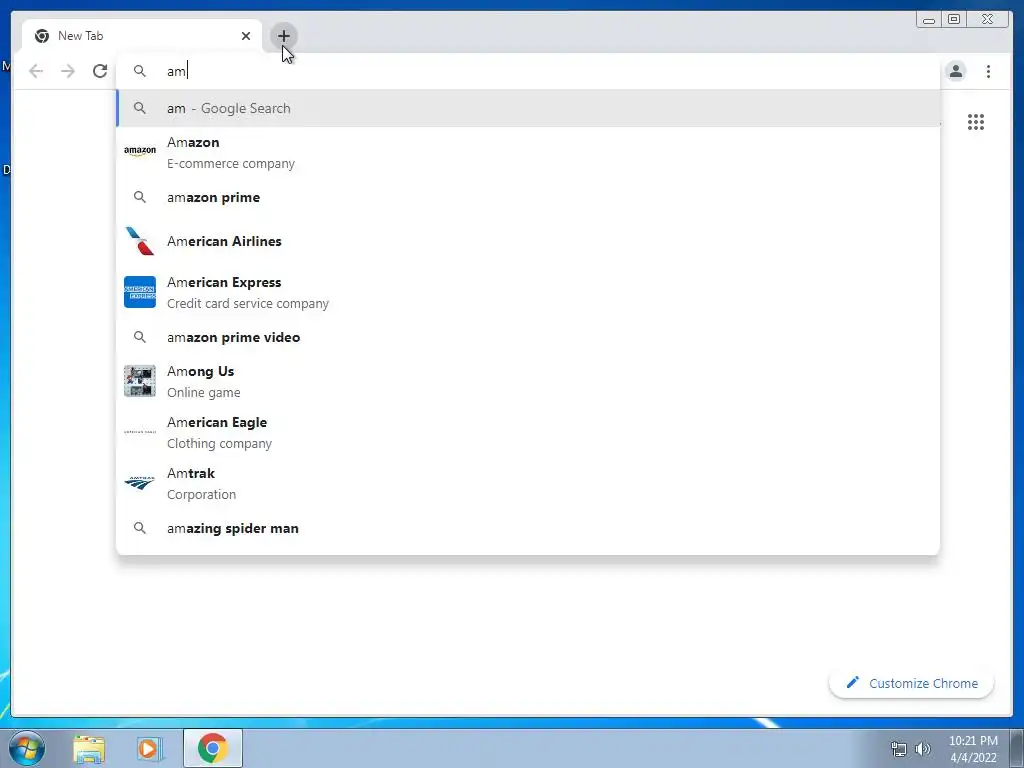Pick the Among Us online game suggestion
This screenshot has width=1024, height=768.
528,381
